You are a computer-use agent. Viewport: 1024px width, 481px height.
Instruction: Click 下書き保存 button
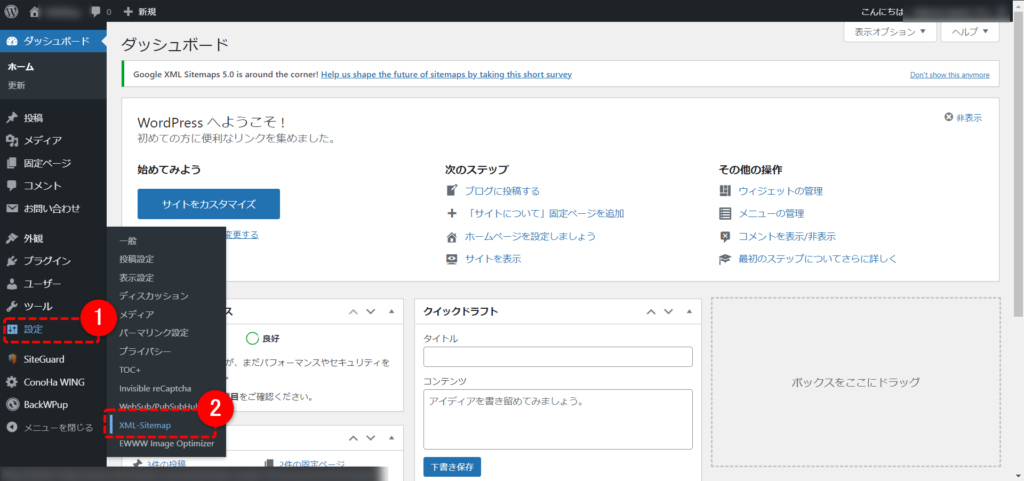click(x=452, y=467)
